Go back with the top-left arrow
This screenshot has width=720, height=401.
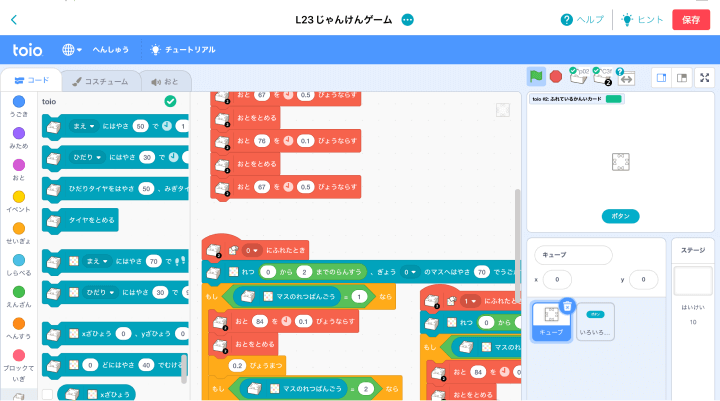tap(14, 20)
